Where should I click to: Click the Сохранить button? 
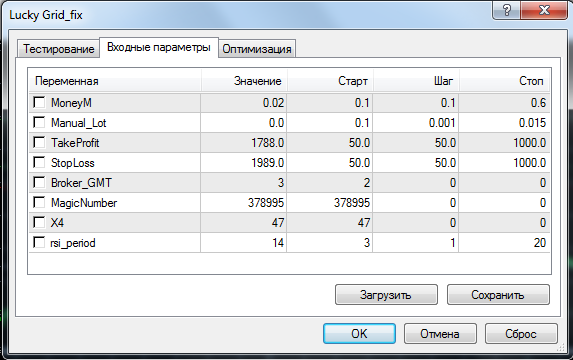tap(498, 295)
